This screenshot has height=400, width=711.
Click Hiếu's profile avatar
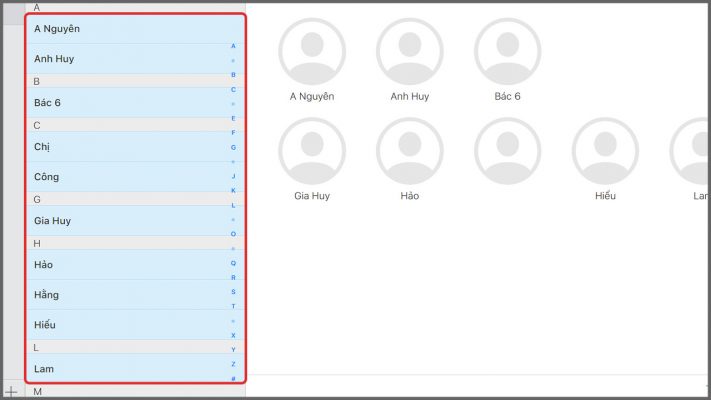tap(605, 151)
